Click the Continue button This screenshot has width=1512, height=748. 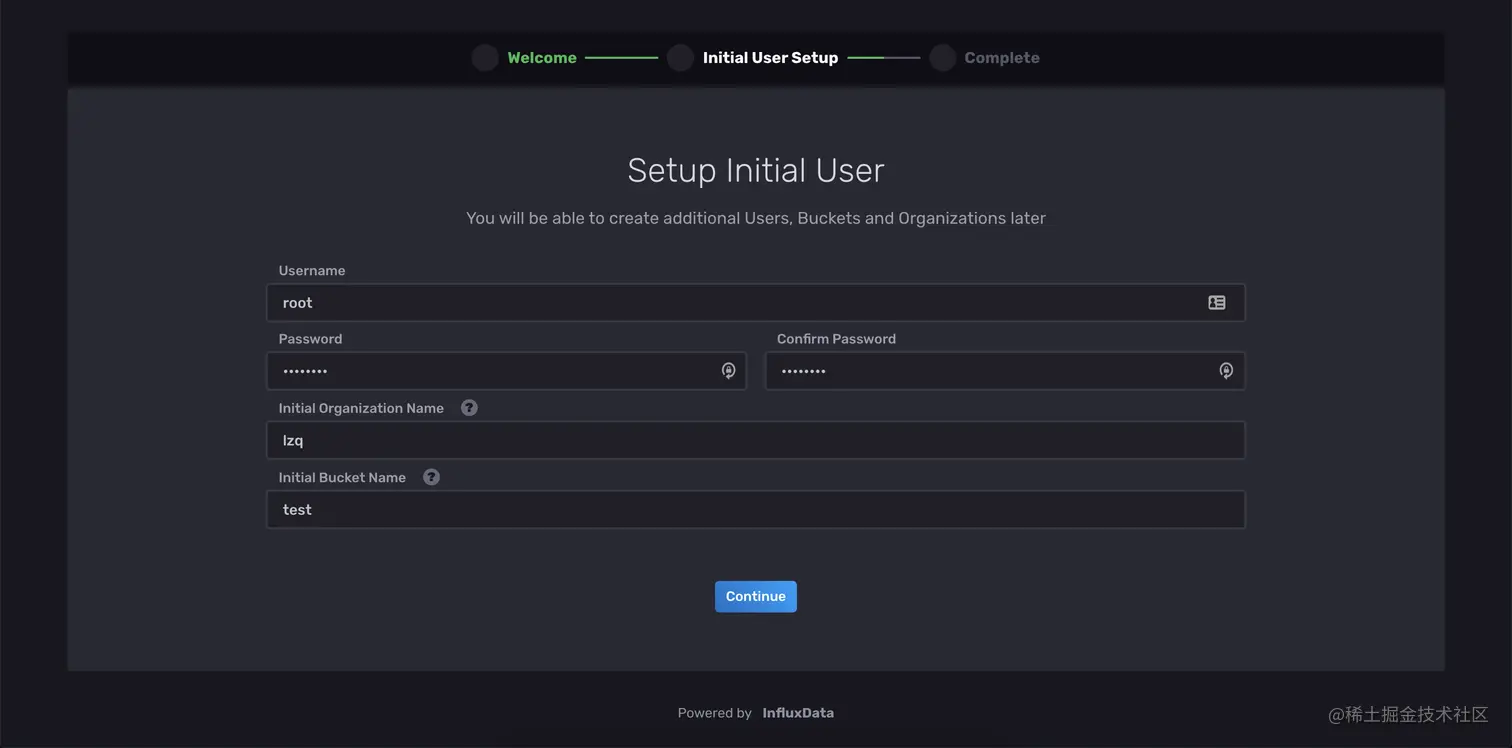756,596
